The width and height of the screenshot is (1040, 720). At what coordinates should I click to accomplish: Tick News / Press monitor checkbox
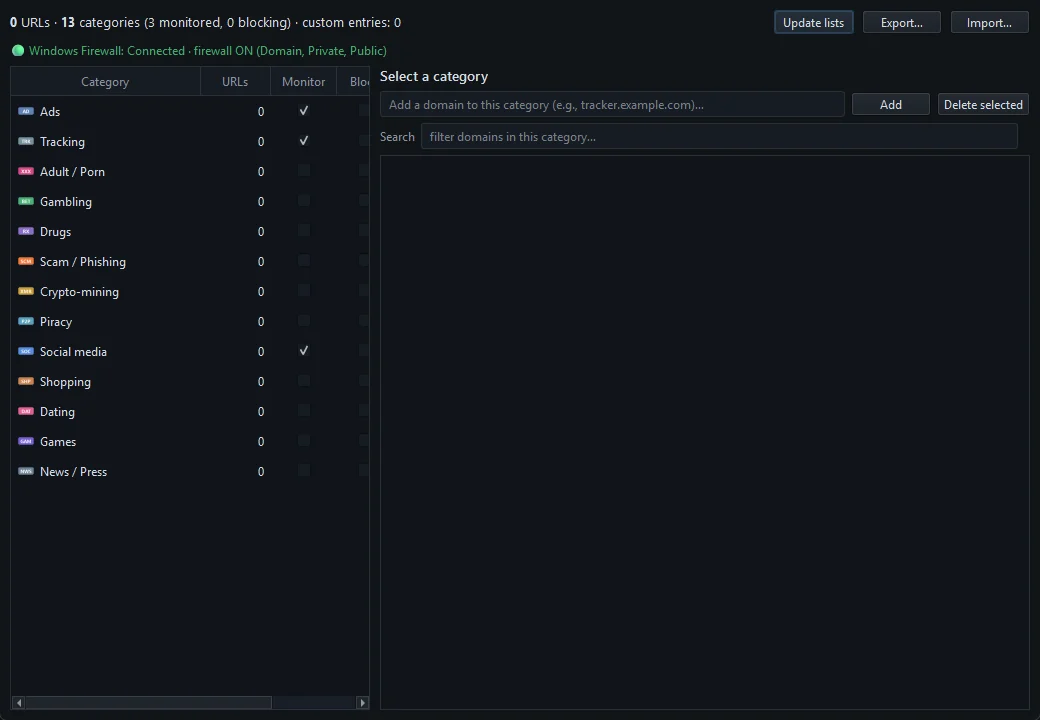tap(304, 471)
